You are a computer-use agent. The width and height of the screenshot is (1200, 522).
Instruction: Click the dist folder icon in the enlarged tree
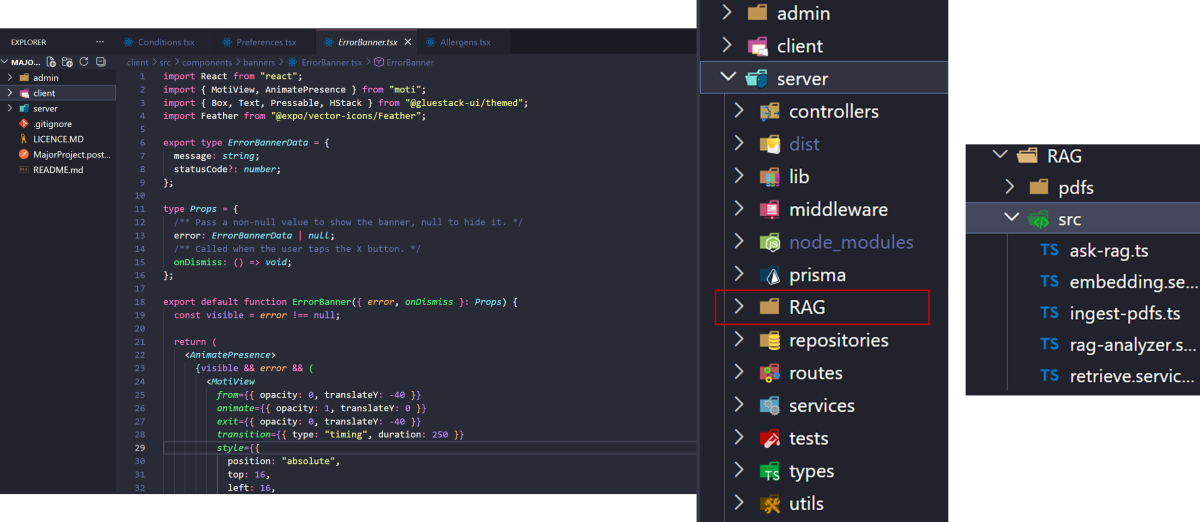[x=770, y=144]
